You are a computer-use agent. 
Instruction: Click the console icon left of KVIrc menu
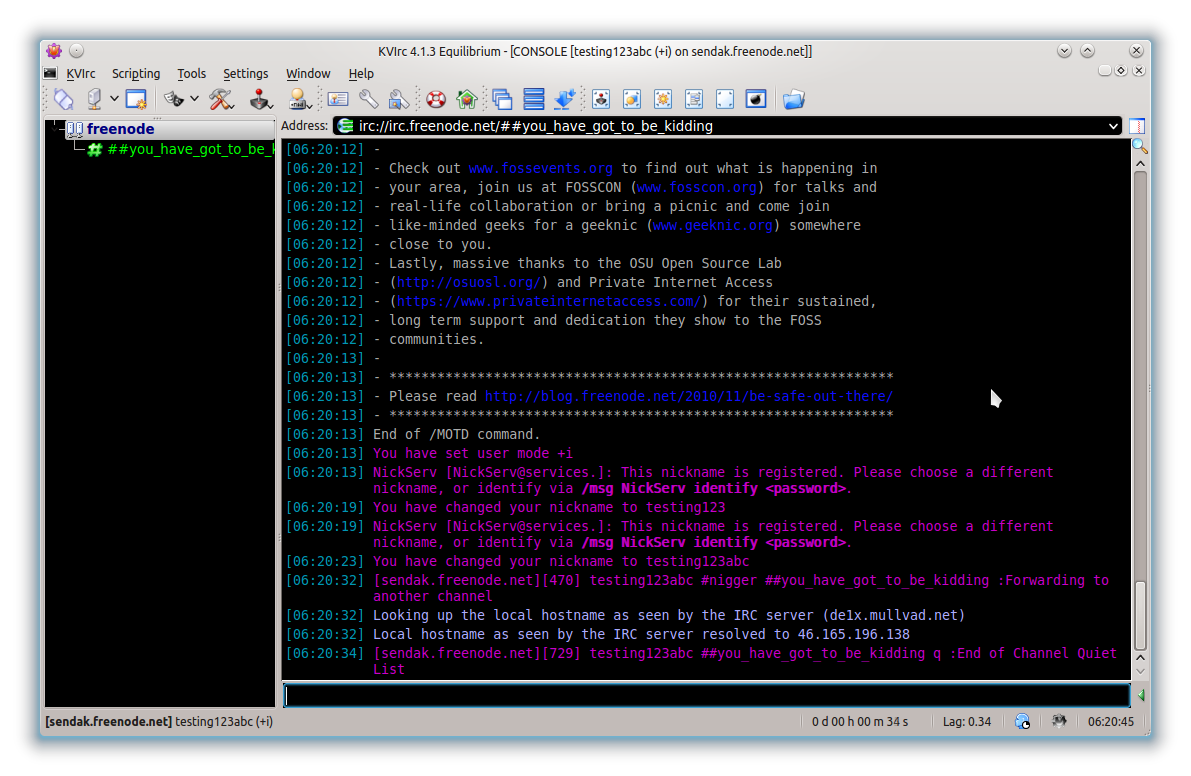pyautogui.click(x=50, y=74)
